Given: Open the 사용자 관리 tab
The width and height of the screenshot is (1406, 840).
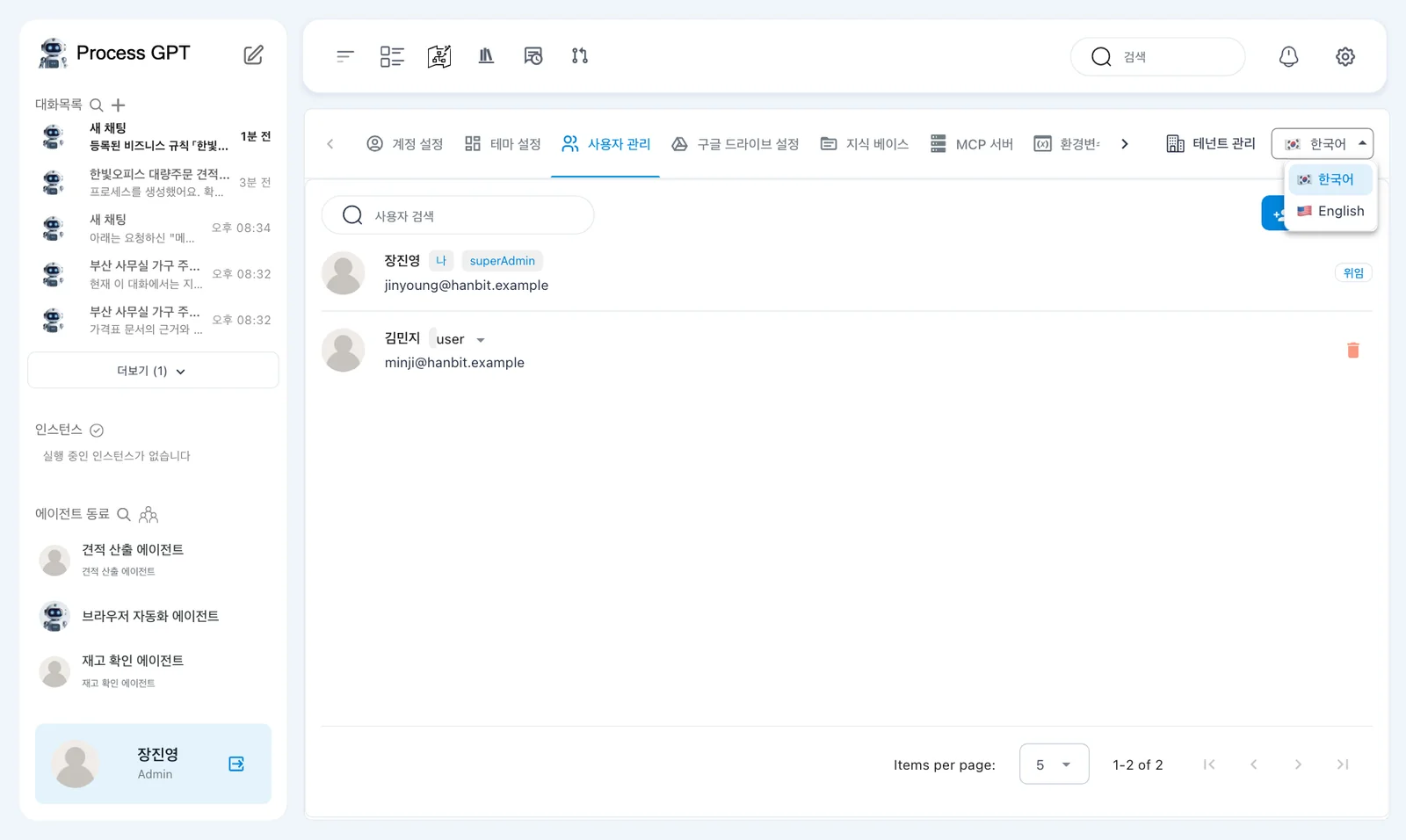Looking at the screenshot, I should click(x=605, y=144).
